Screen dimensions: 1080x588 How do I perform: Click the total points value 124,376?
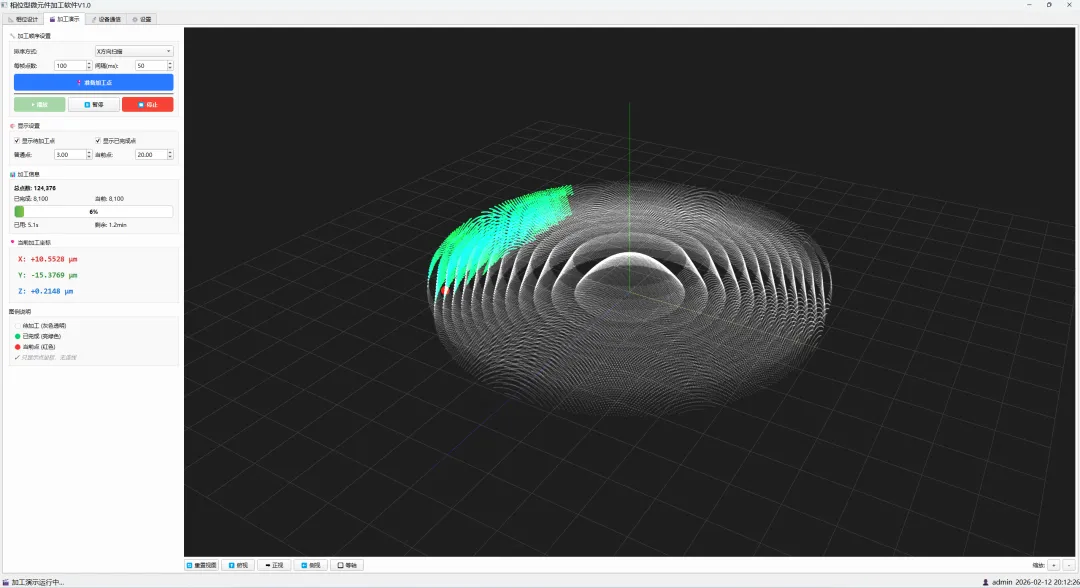(45, 188)
